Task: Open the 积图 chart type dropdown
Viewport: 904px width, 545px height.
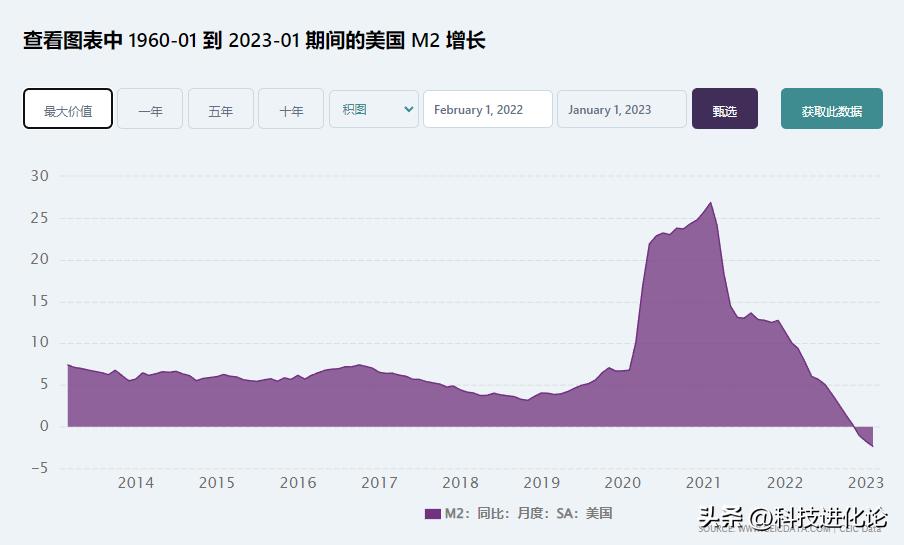Action: click(374, 109)
